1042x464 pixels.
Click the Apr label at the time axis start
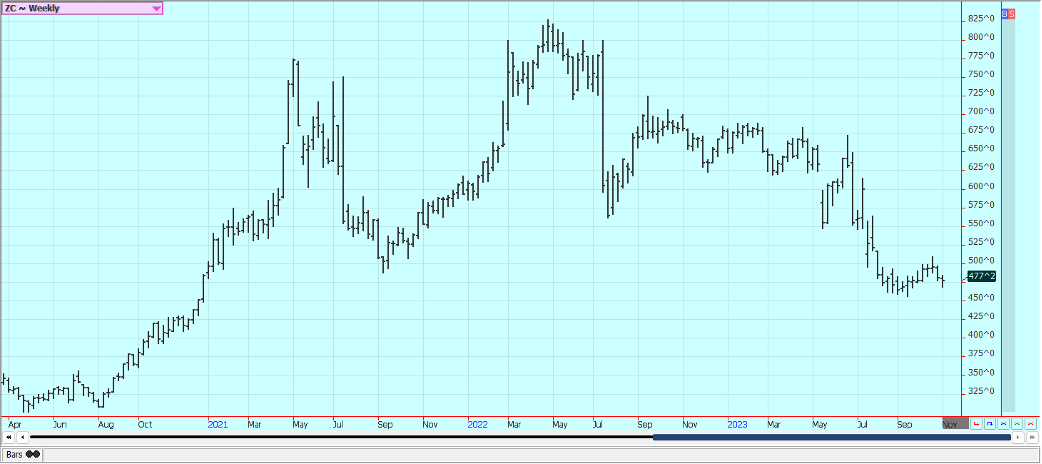[15, 423]
